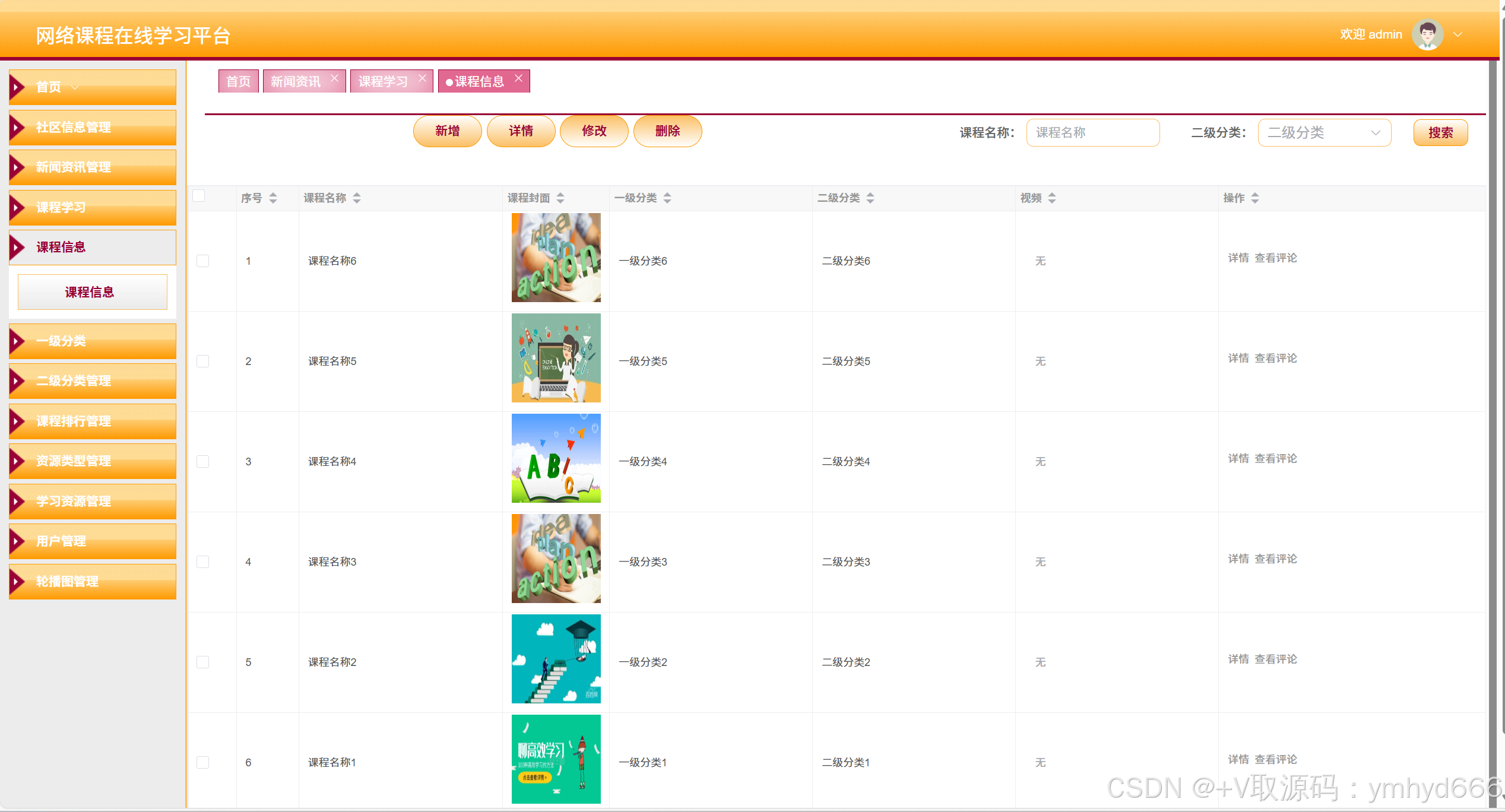Close the 课程信息 tab with its X
1505x812 pixels.
518,78
